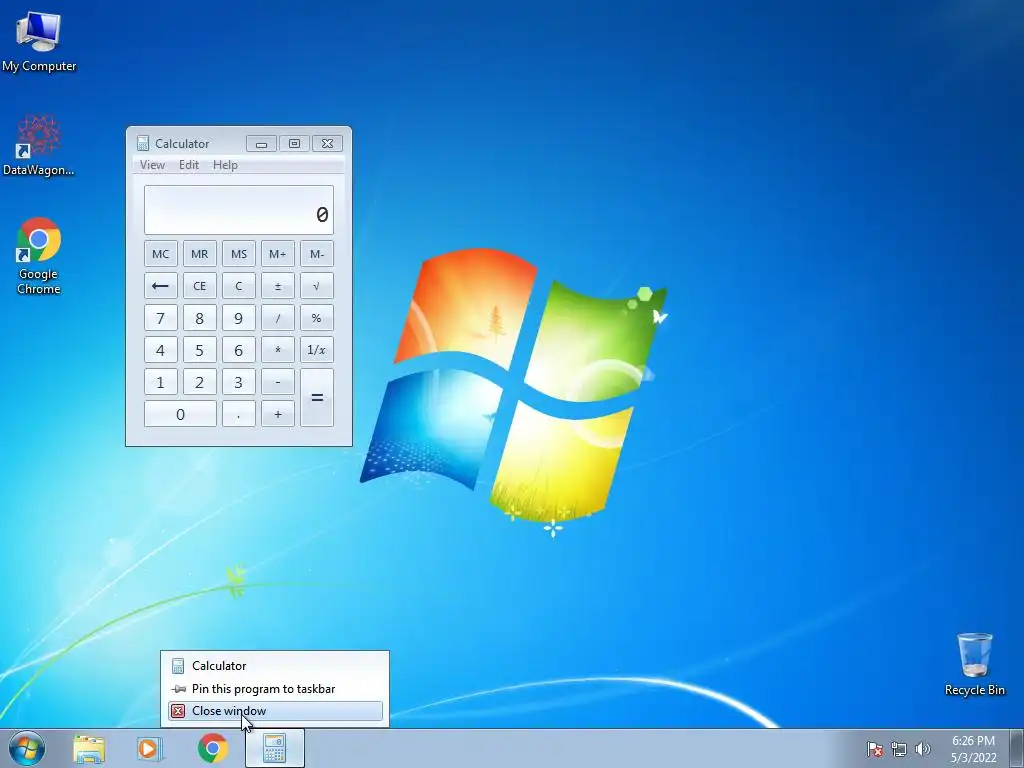The height and width of the screenshot is (768, 1024).
Task: Open Chrome from the taskbar
Action: [x=212, y=748]
